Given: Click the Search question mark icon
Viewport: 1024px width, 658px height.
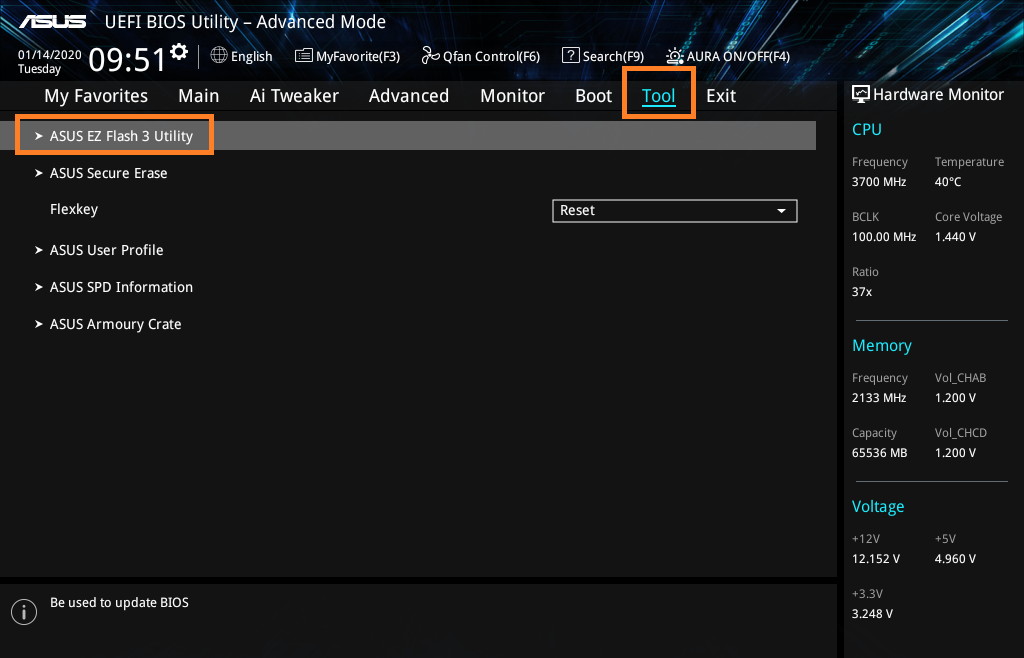Looking at the screenshot, I should [x=570, y=55].
